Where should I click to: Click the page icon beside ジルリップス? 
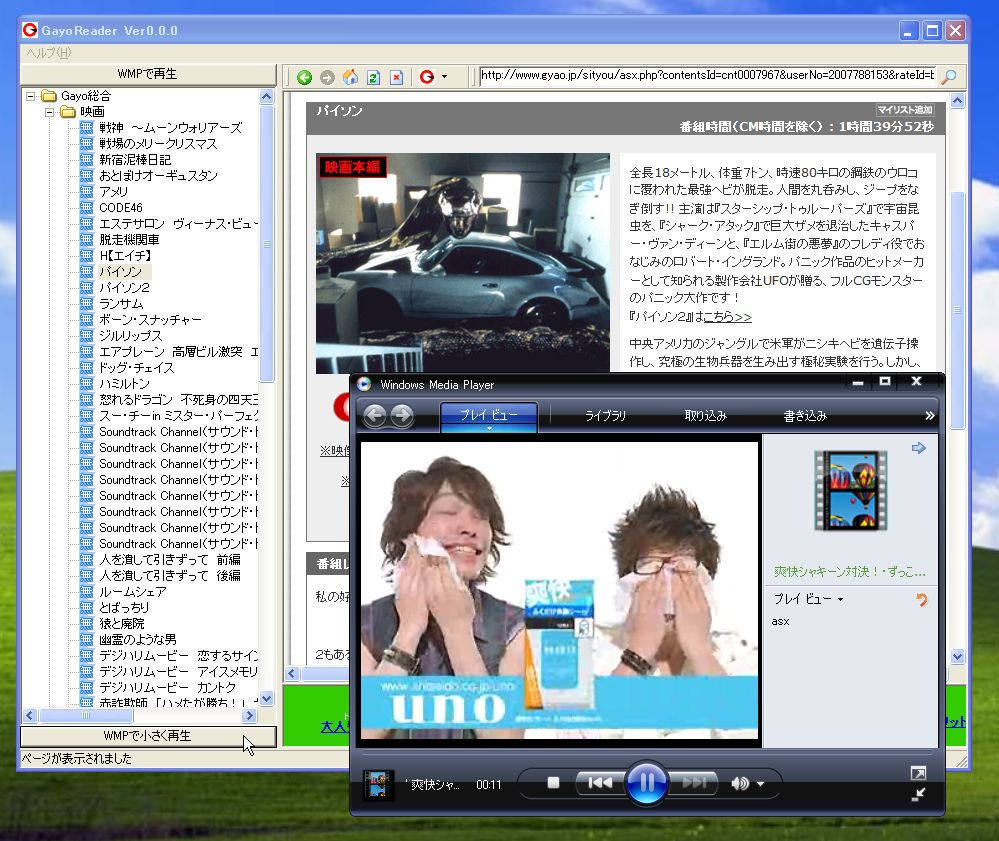[87, 336]
